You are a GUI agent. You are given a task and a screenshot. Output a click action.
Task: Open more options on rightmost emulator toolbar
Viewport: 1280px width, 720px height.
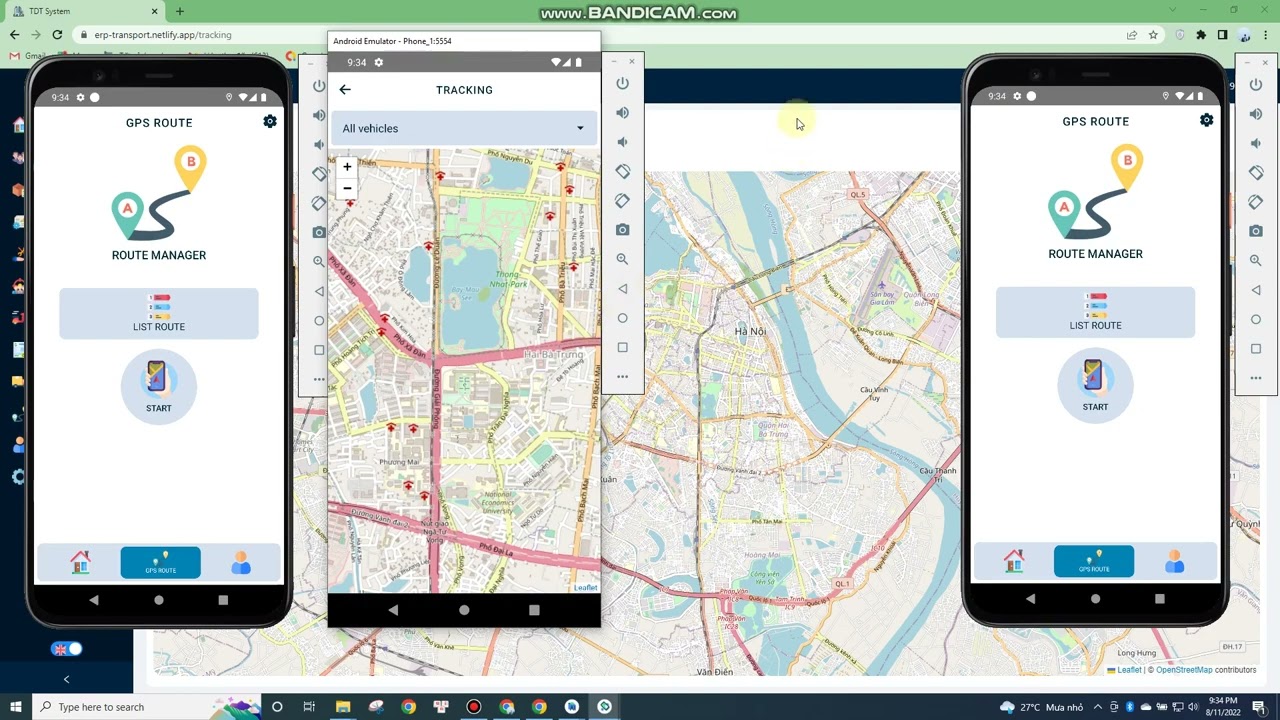coord(1255,378)
